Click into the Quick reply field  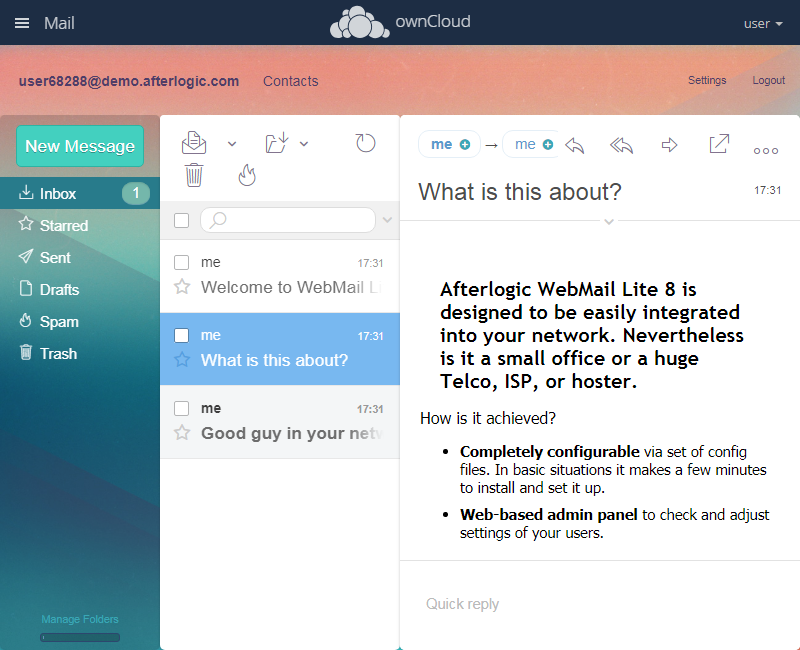[x=600, y=604]
